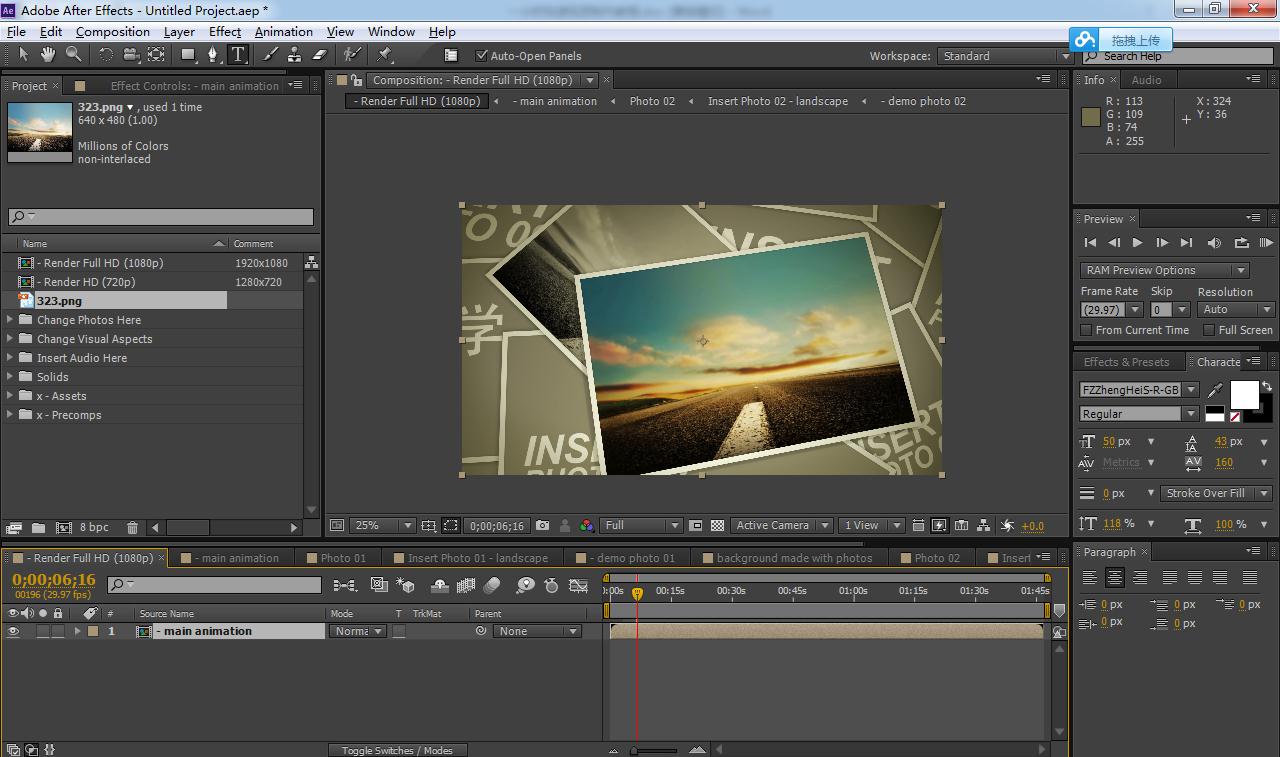The image size is (1280, 757).
Task: Select the Hand tool
Action: (48, 55)
